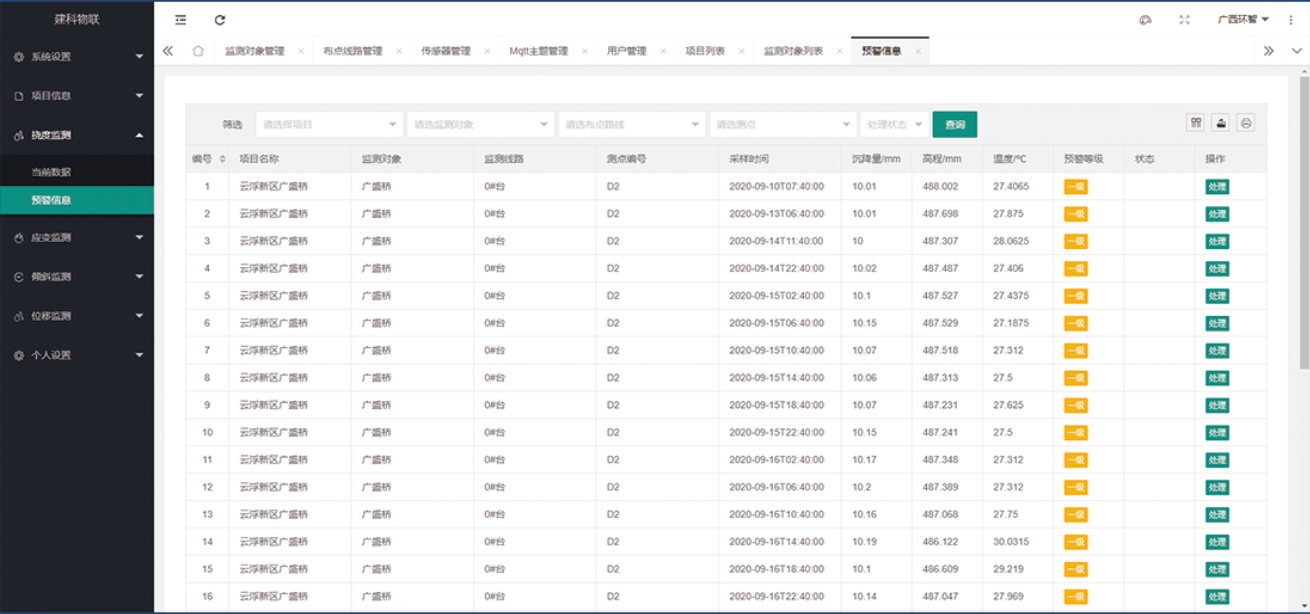Collapse the sidebar with the menu-fold icon
The height and width of the screenshot is (614, 1310).
[x=180, y=20]
